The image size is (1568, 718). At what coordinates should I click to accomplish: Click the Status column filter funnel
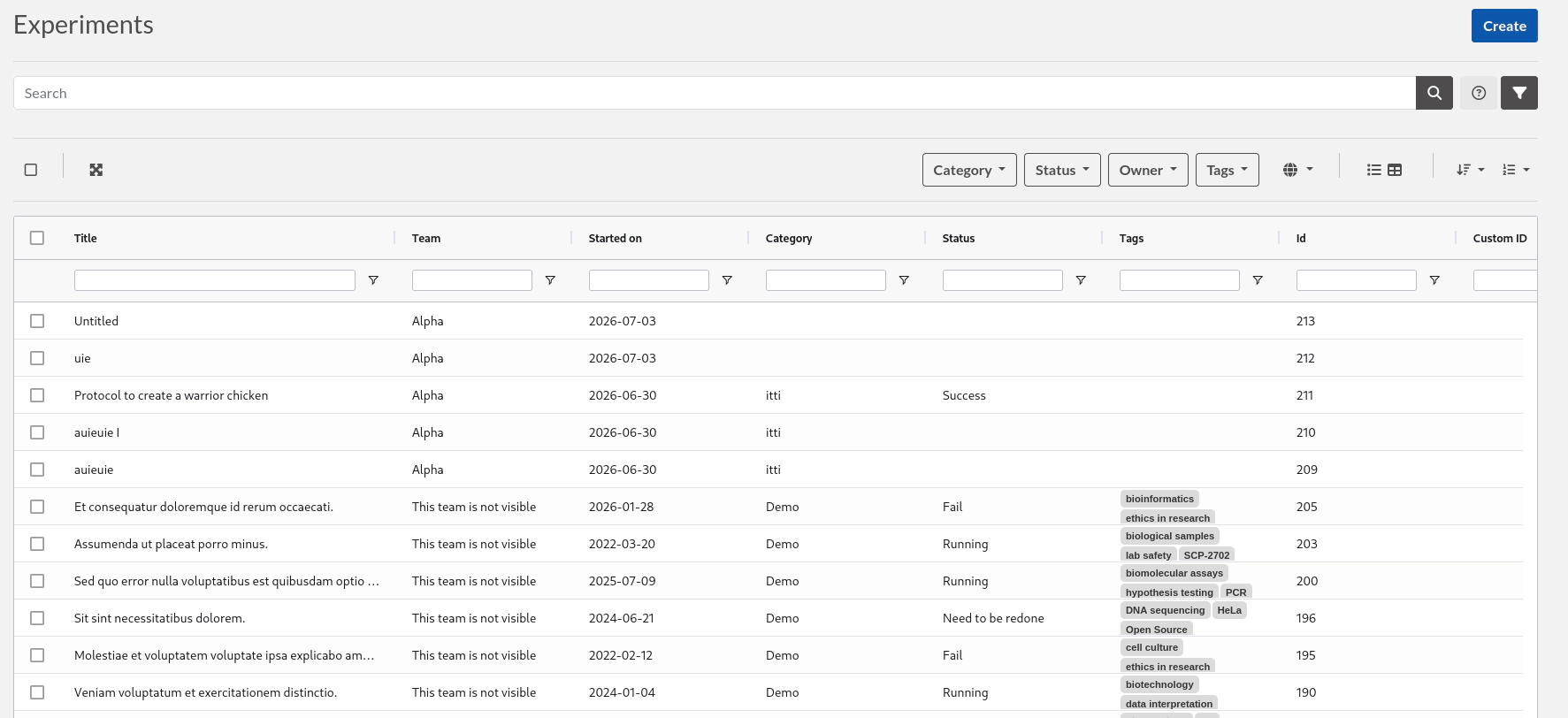(1081, 280)
